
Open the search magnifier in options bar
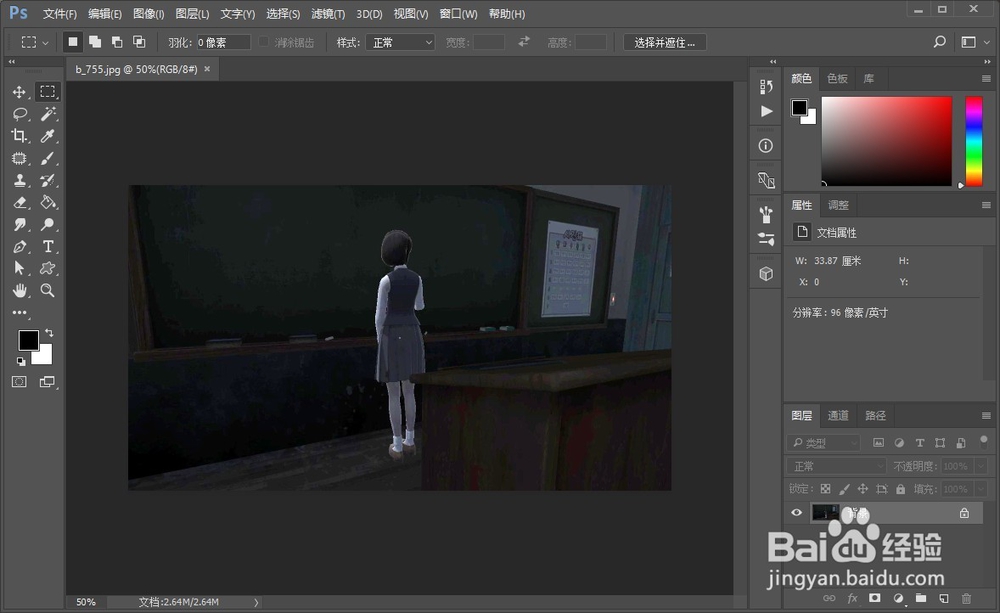[x=939, y=42]
